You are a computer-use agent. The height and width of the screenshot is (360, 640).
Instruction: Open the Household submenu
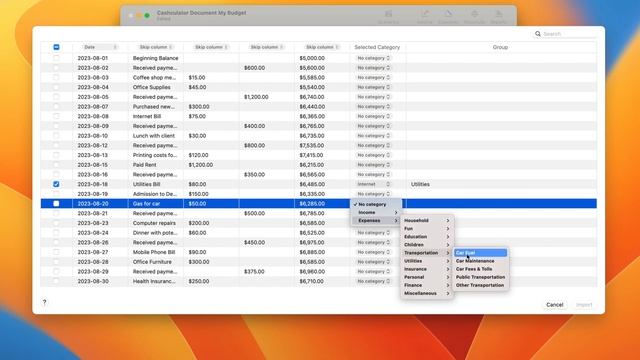[x=427, y=220]
